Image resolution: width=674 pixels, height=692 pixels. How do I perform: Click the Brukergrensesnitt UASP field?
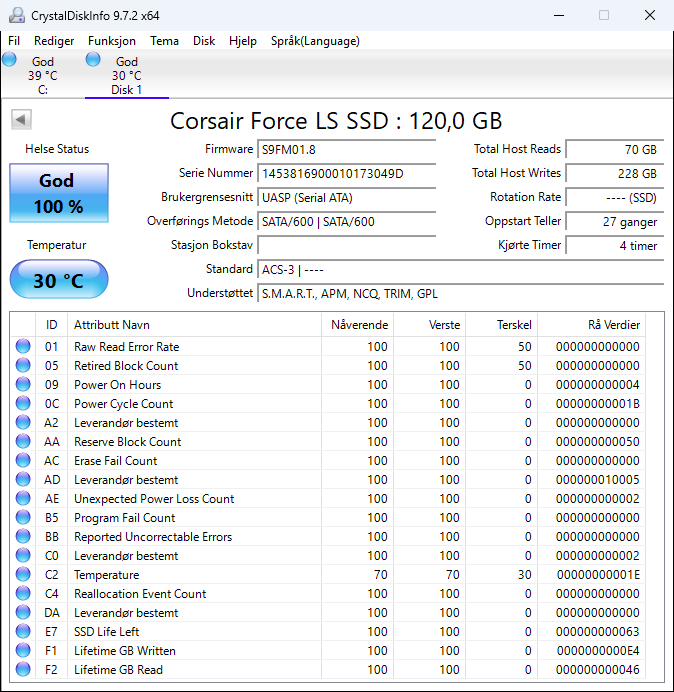point(346,197)
